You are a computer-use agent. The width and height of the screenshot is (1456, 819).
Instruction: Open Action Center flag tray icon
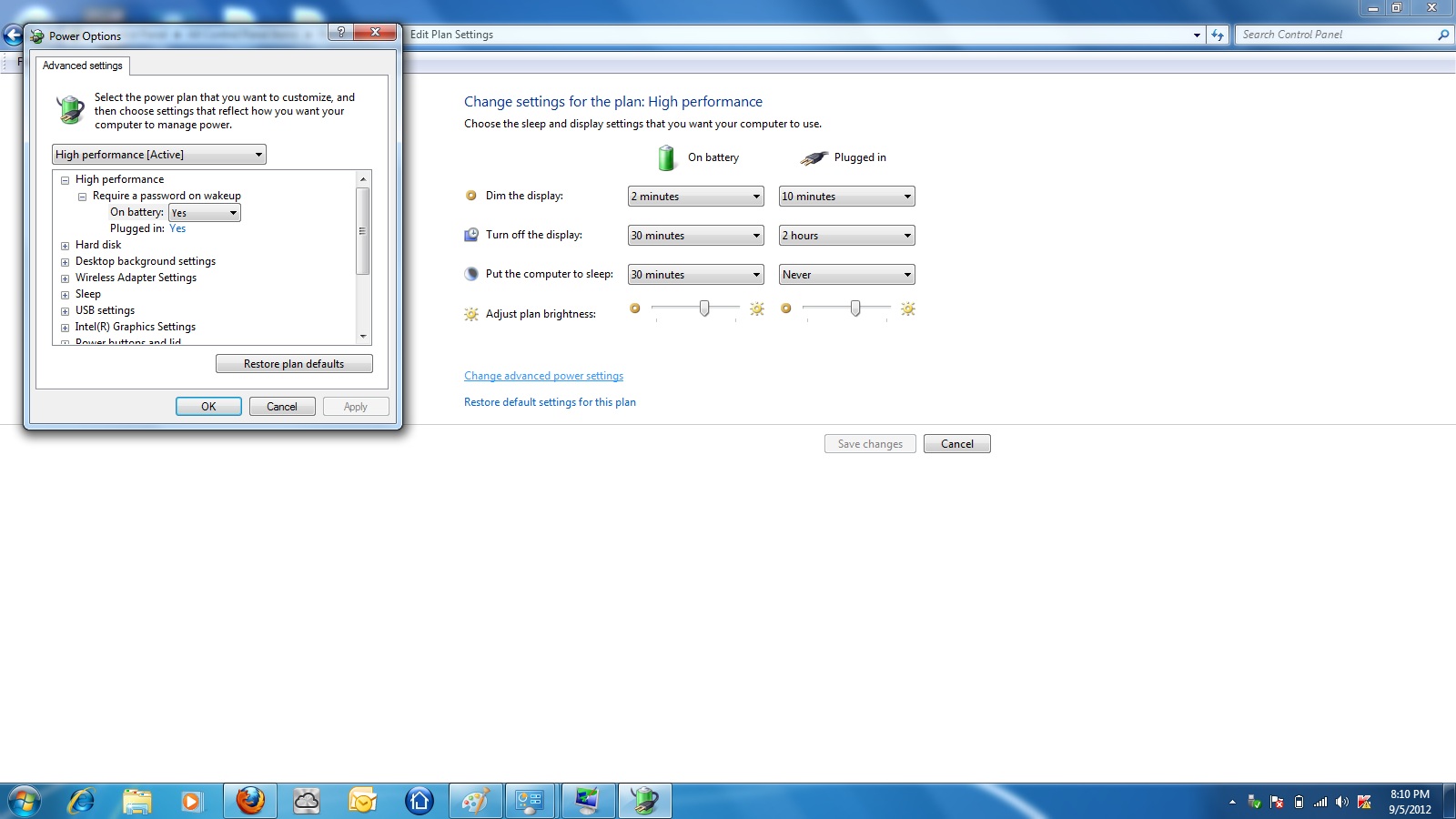[x=1277, y=802]
